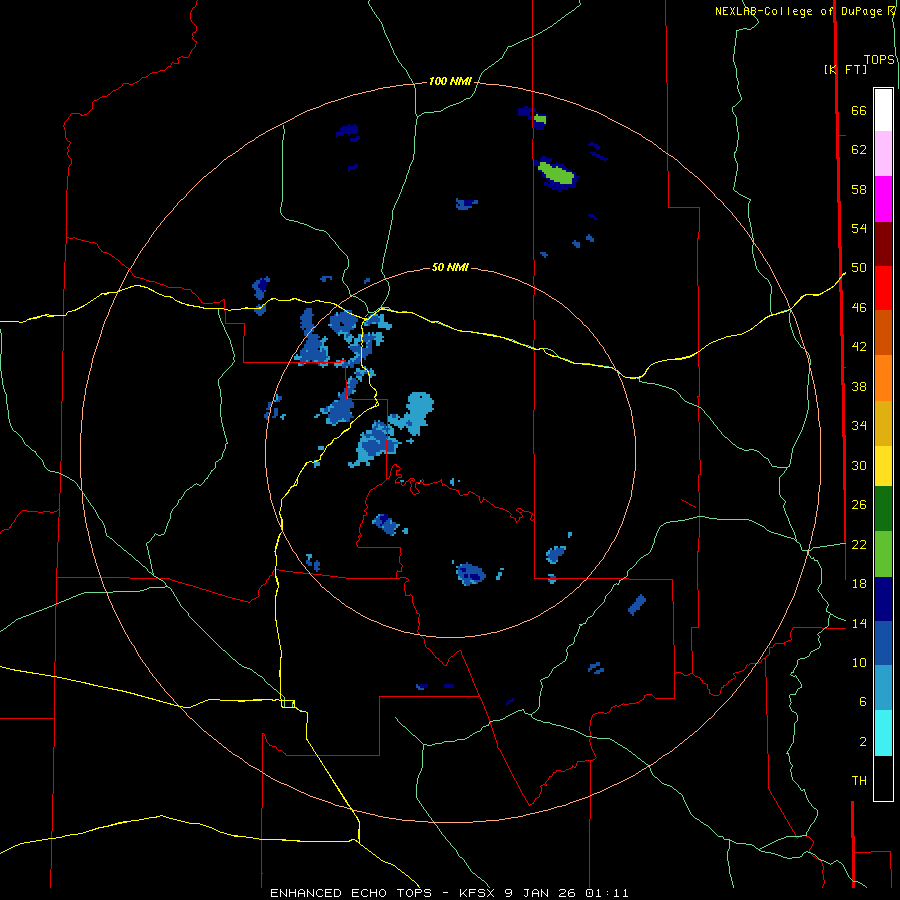Select the bright red legend swatch
This screenshot has width=900, height=900.
point(883,288)
